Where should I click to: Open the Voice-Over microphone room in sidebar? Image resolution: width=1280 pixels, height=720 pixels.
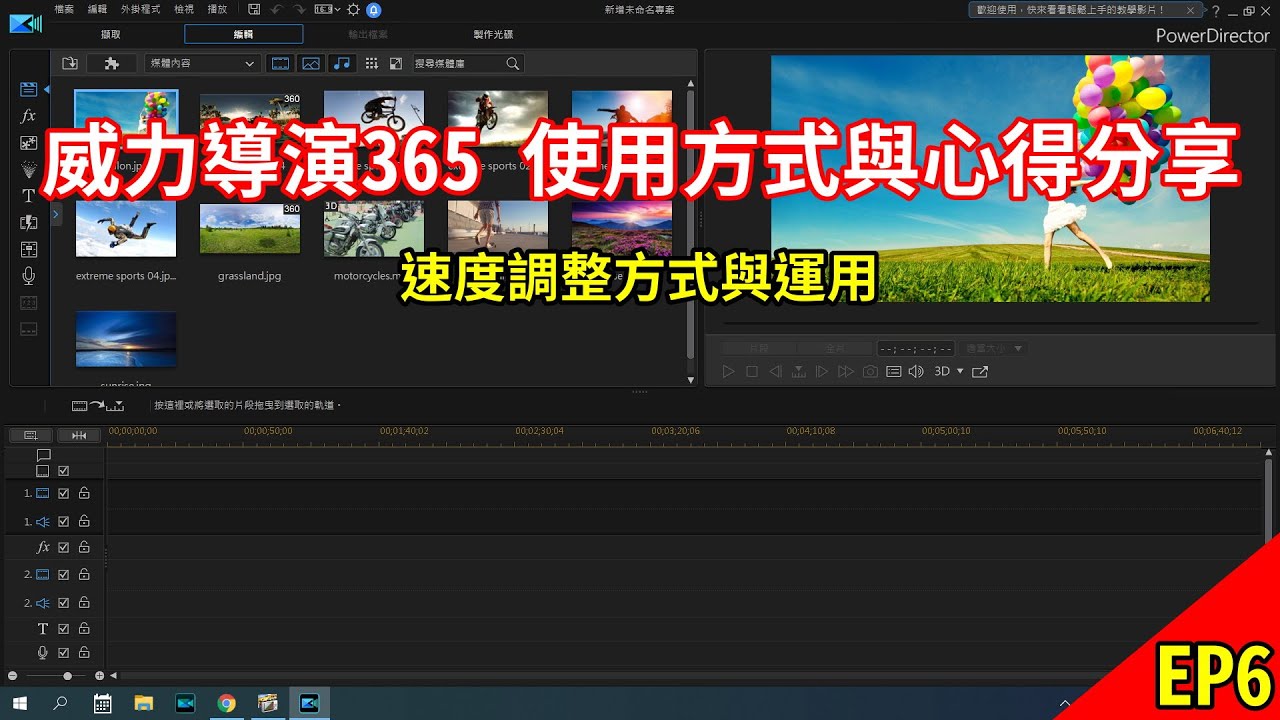click(28, 276)
